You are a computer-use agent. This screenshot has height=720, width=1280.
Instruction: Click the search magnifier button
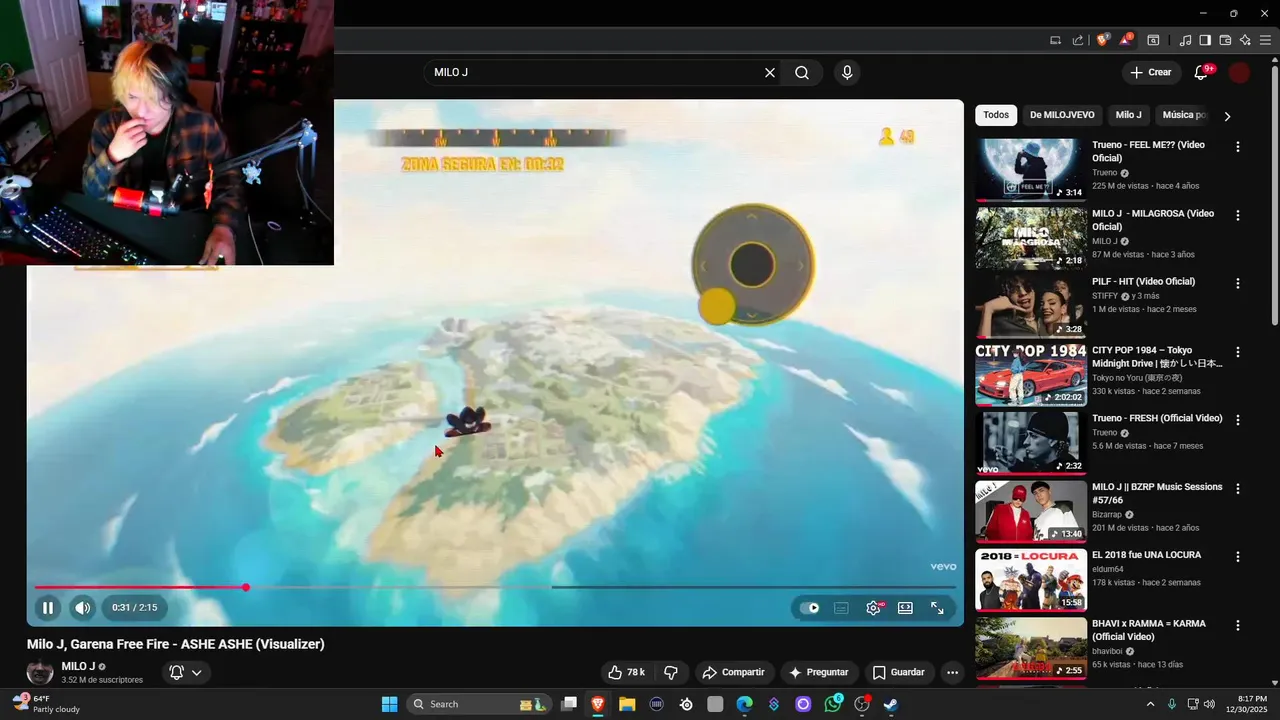click(x=802, y=73)
